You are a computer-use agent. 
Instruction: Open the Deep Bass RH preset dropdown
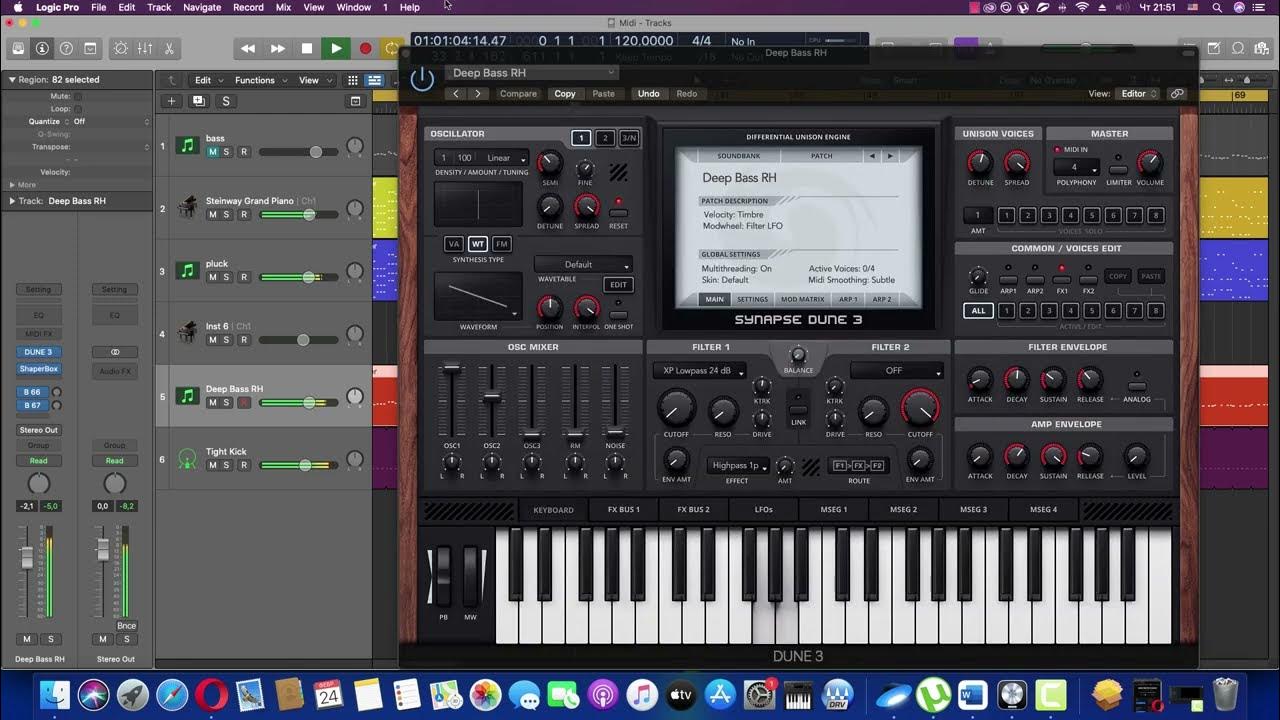(532, 73)
